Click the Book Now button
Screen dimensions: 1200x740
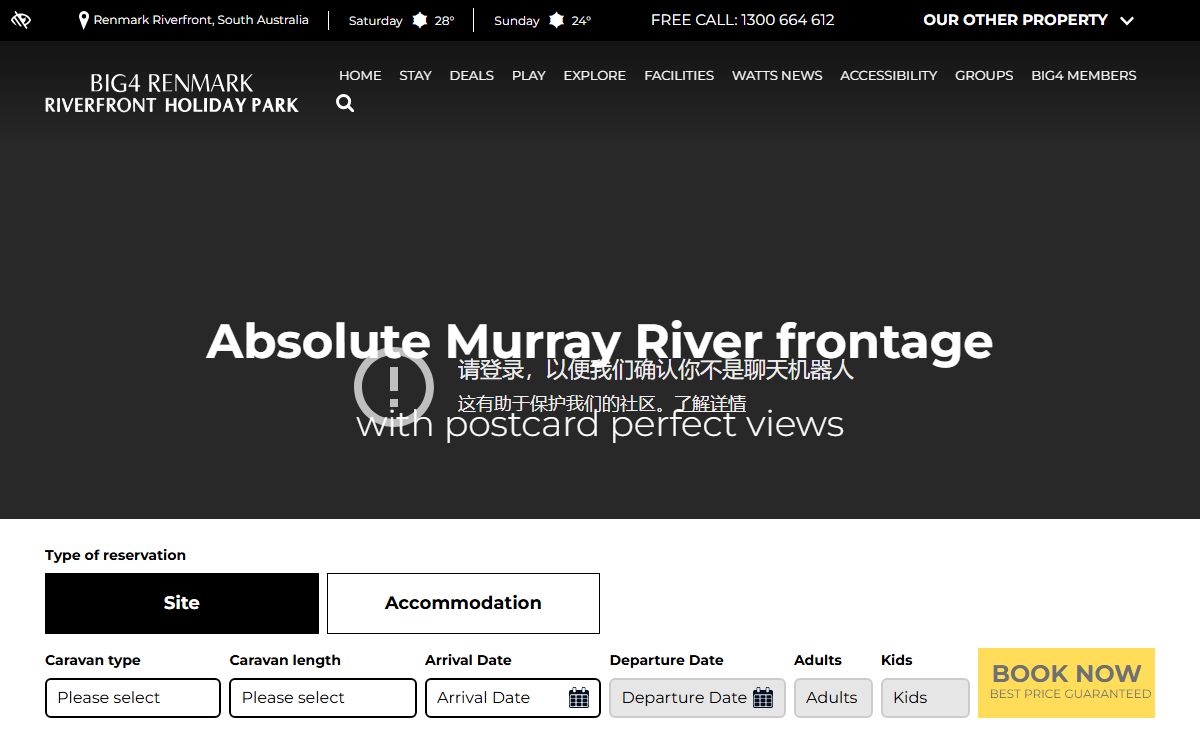pos(1066,683)
